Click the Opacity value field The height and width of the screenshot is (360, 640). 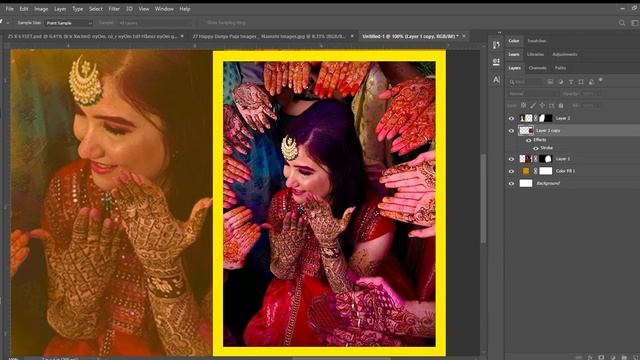[589, 93]
